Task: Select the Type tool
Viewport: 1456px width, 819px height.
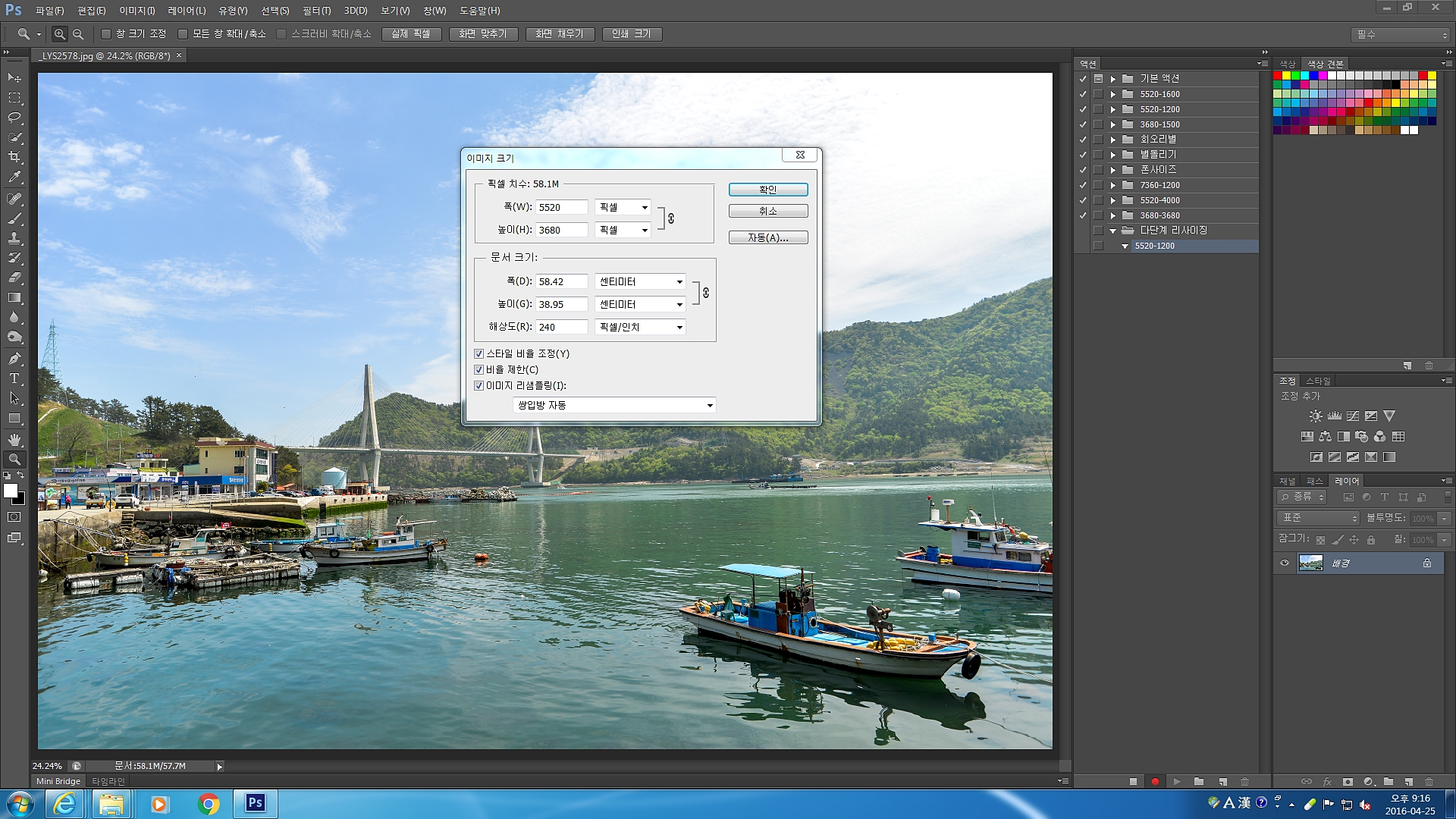Action: 14,378
